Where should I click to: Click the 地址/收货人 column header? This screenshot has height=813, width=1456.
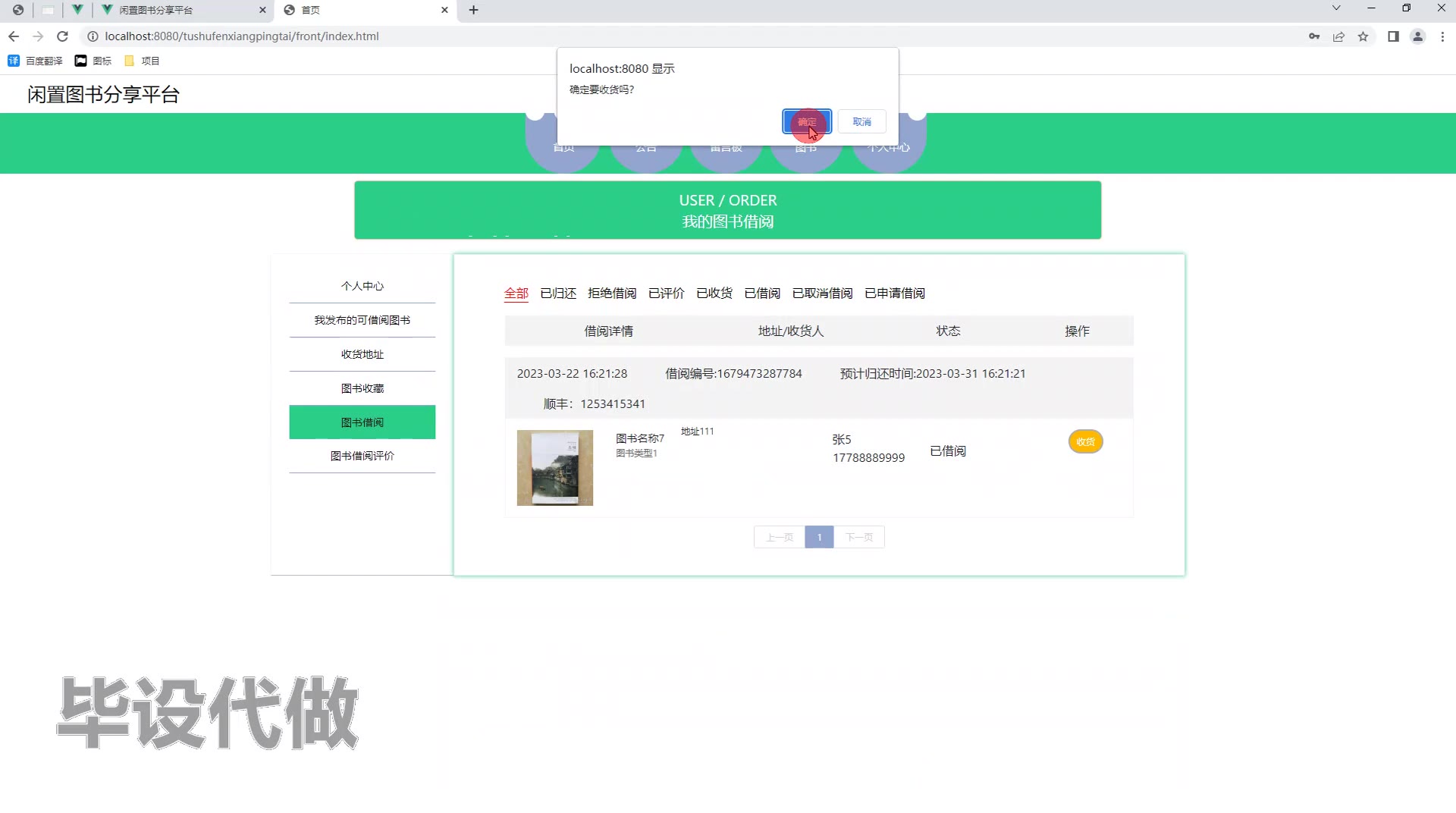[x=791, y=331]
